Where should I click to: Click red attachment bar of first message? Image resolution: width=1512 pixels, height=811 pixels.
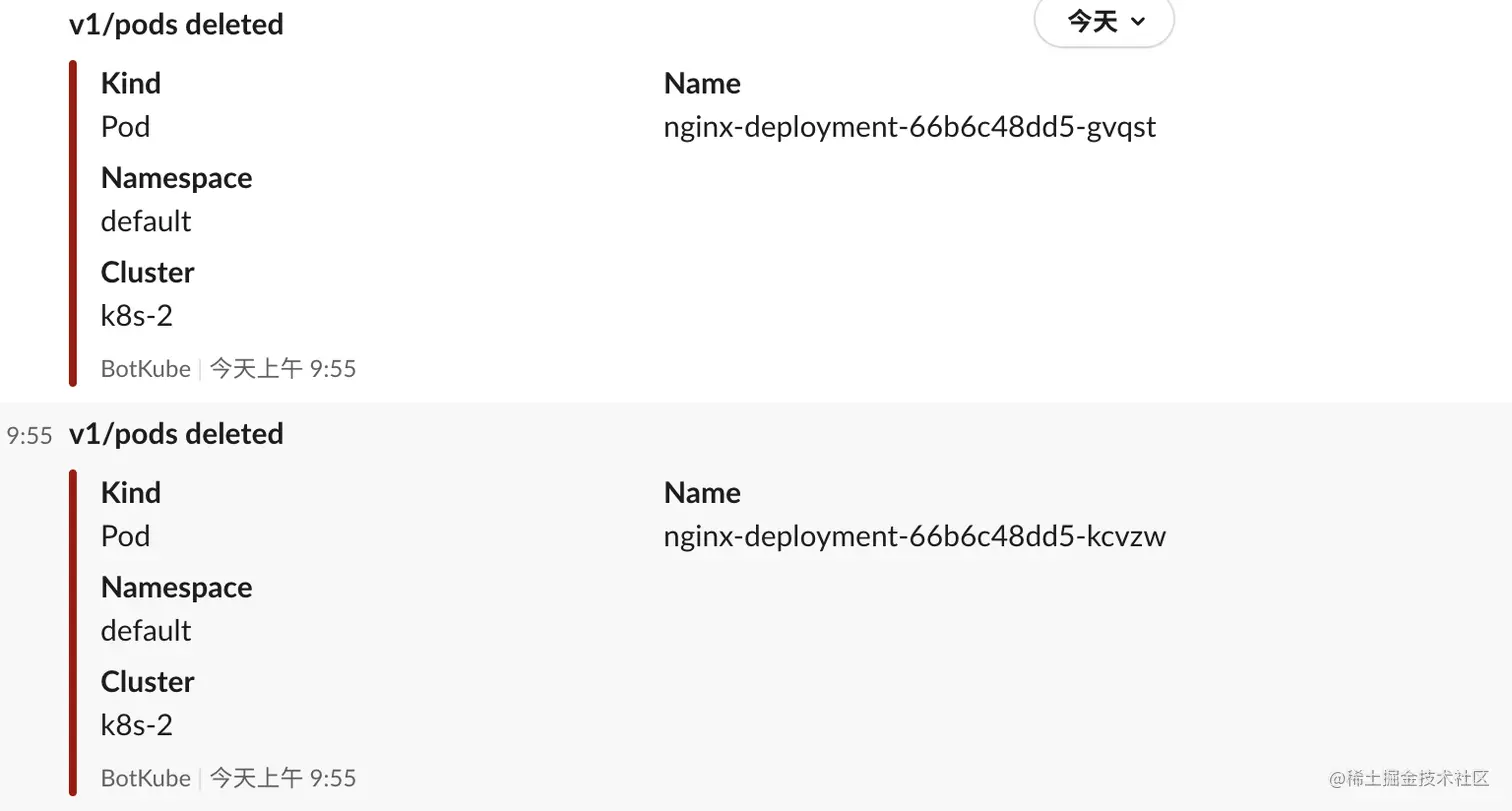coord(73,222)
